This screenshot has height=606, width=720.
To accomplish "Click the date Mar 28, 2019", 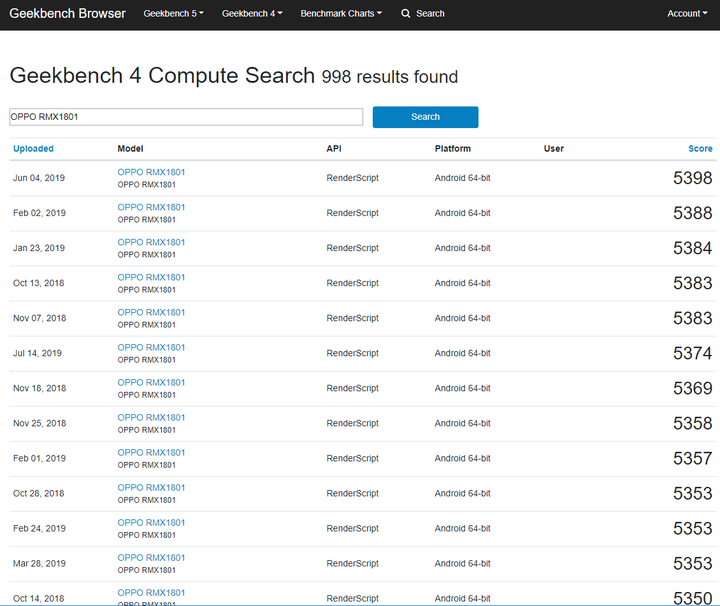I will coord(39,563).
